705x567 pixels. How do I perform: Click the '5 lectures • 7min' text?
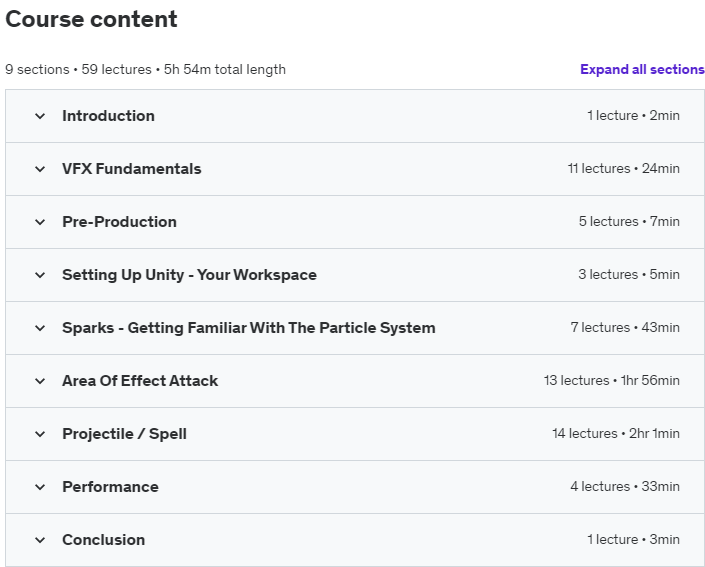pyautogui.click(x=629, y=222)
